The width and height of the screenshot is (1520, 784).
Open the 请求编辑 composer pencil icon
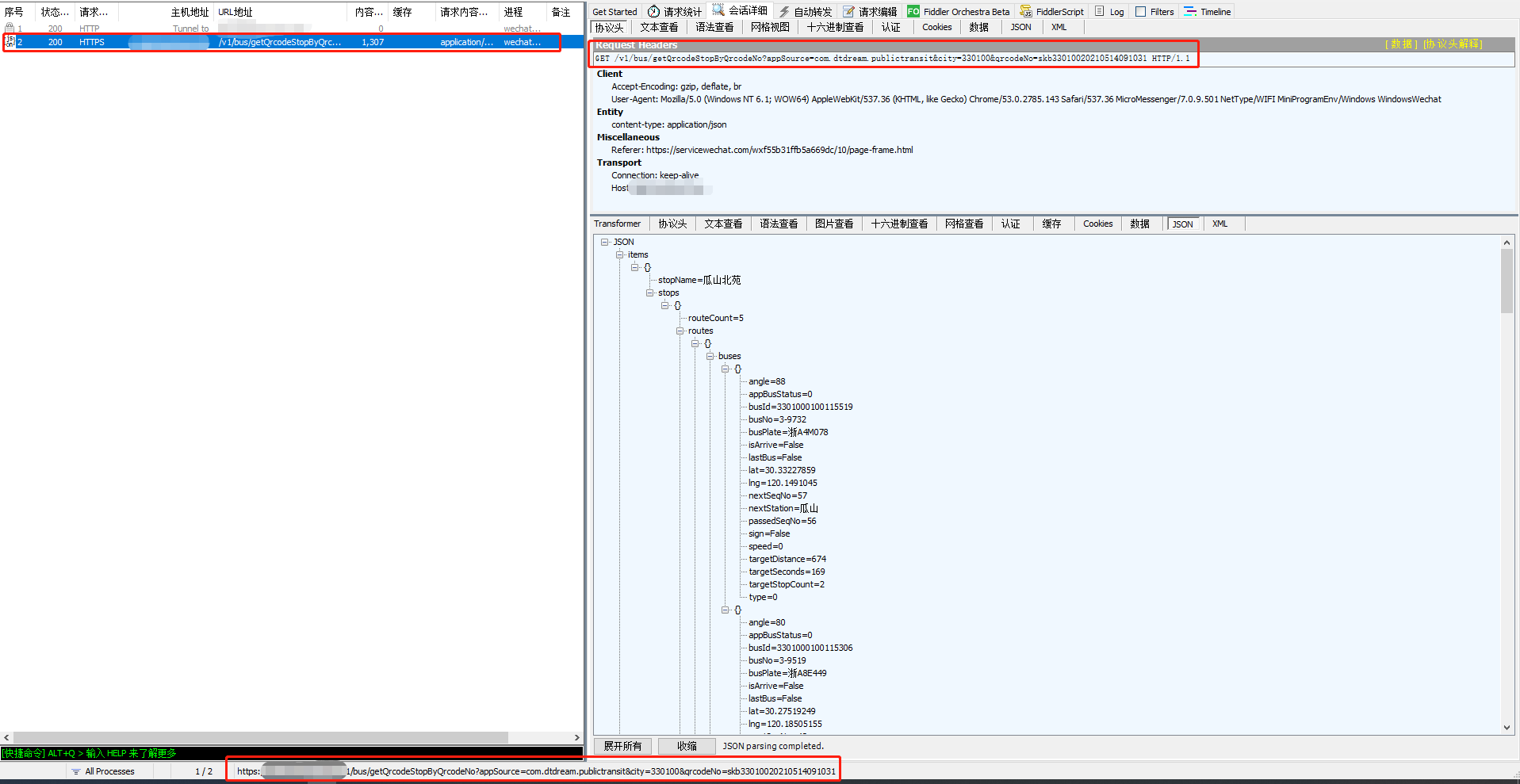coord(849,11)
